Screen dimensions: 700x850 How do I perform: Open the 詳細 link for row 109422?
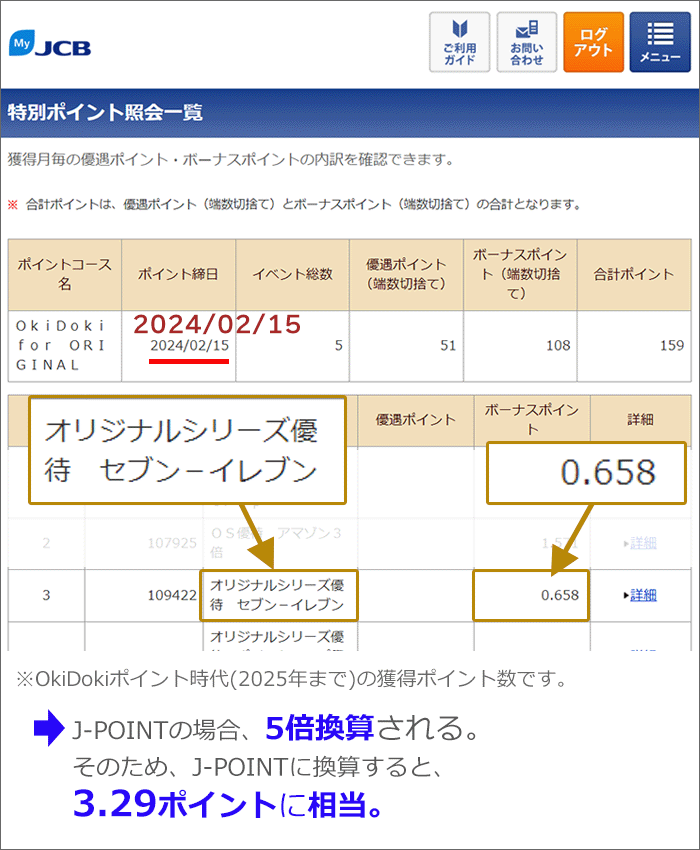point(643,595)
